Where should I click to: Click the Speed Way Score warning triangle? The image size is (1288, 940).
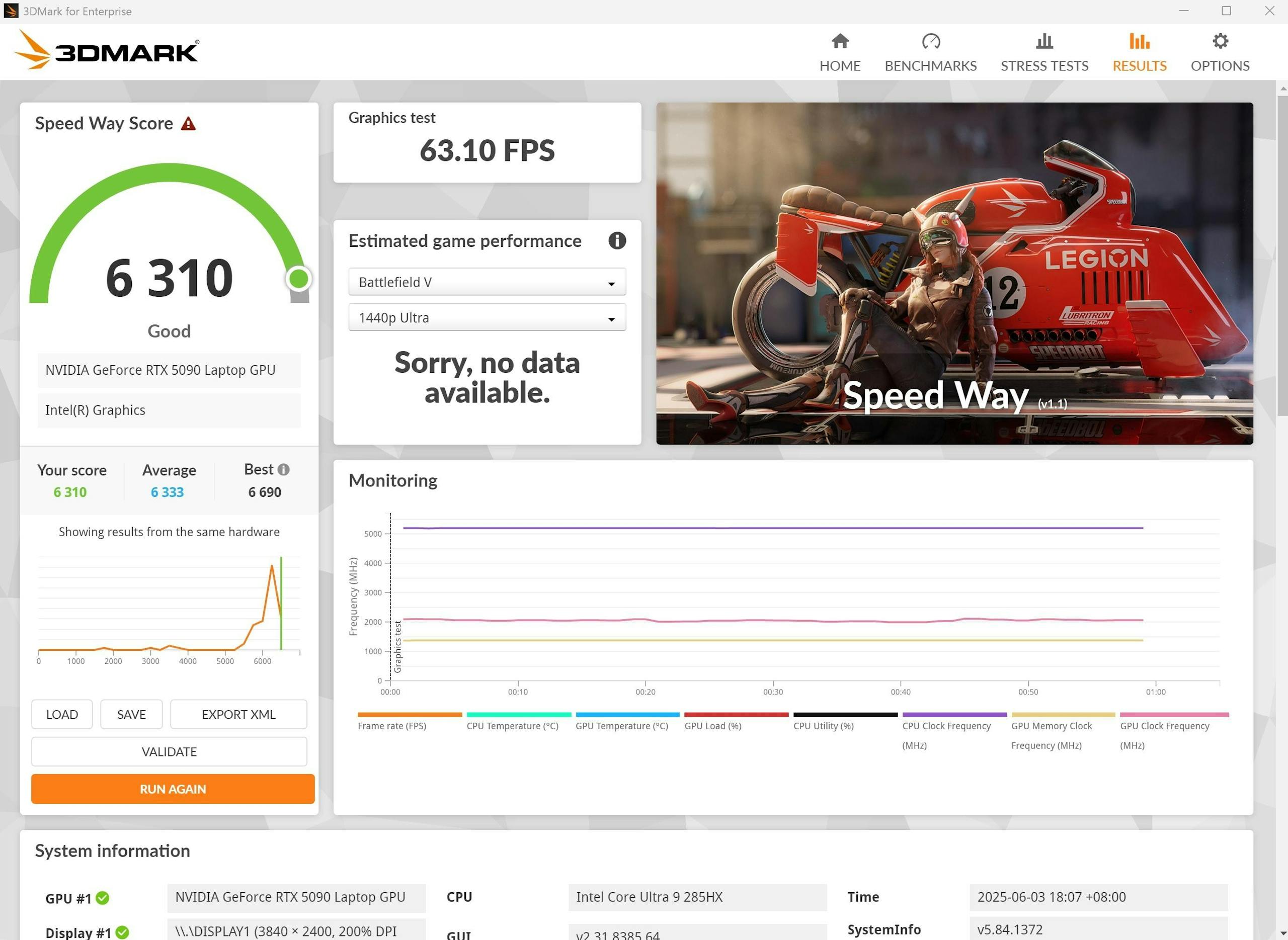(188, 124)
